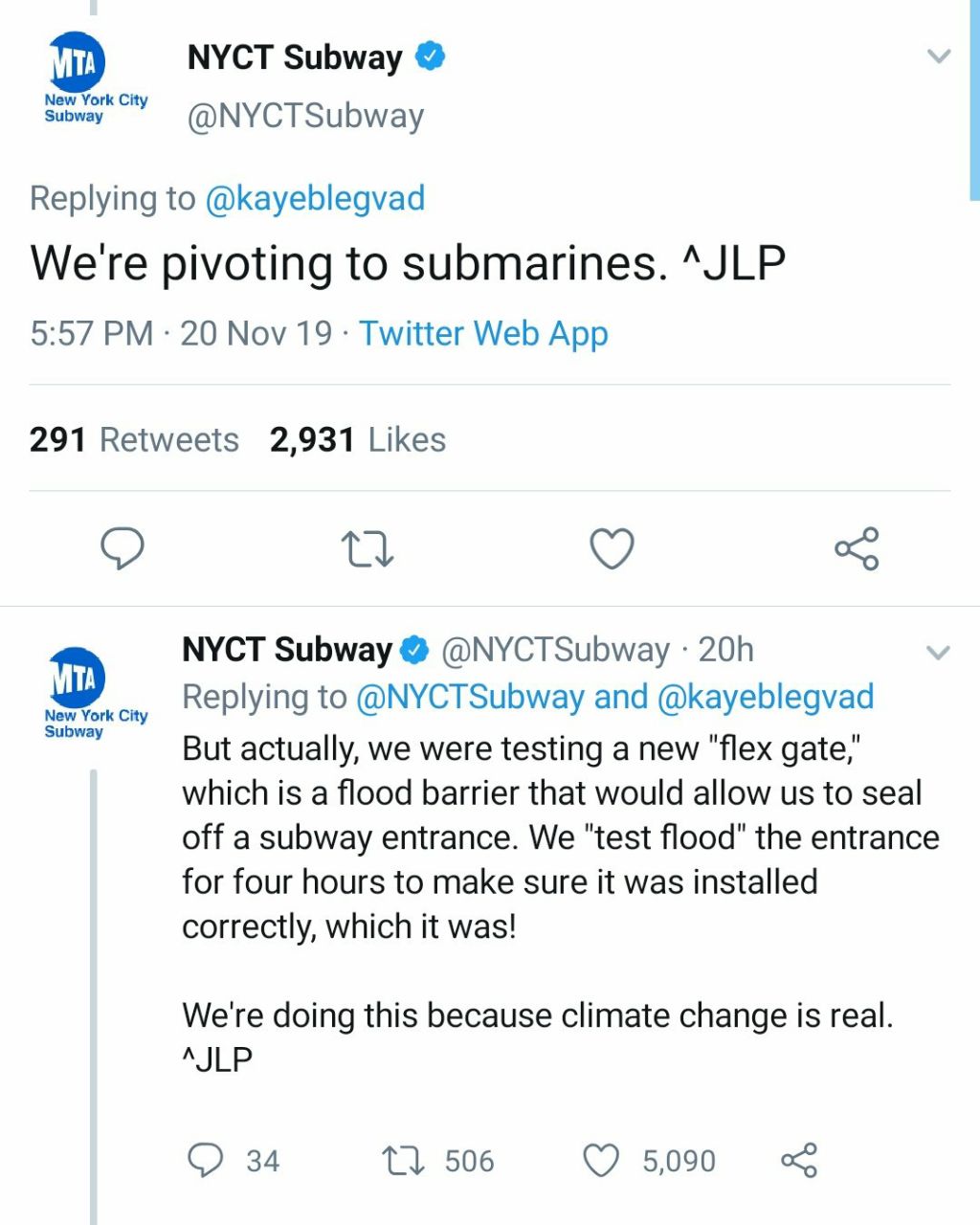View the 291 Retweets list
This screenshot has height=1225, width=980.
134,439
